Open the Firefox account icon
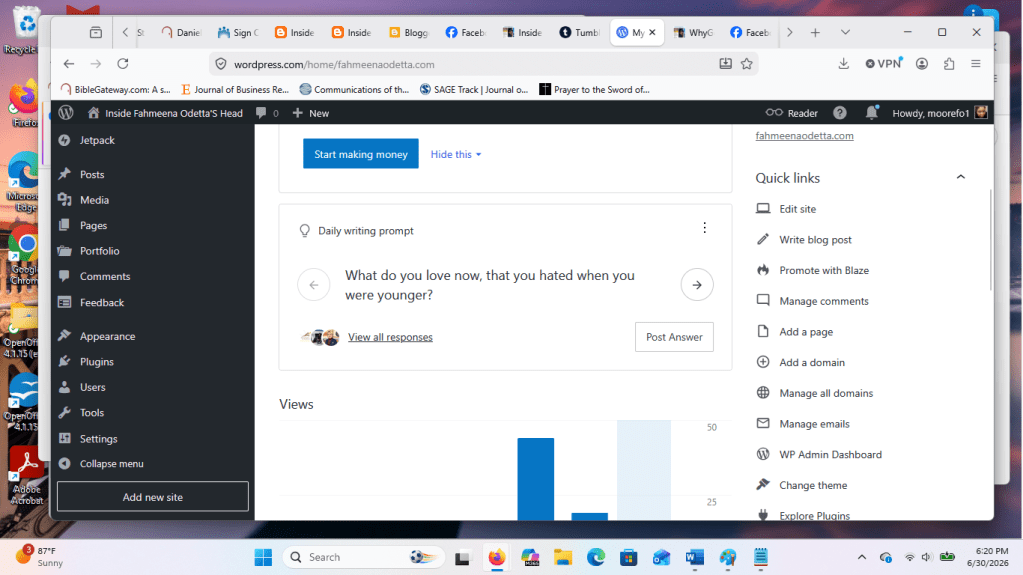 pos(922,64)
